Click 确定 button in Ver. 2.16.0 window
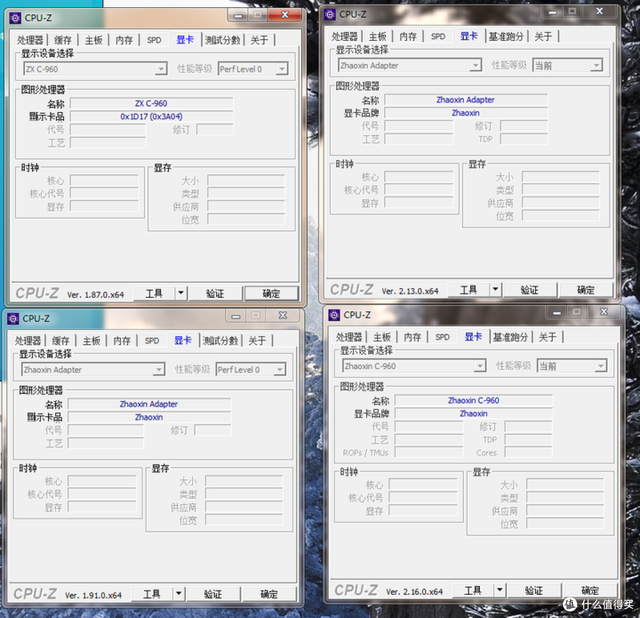 (x=590, y=590)
